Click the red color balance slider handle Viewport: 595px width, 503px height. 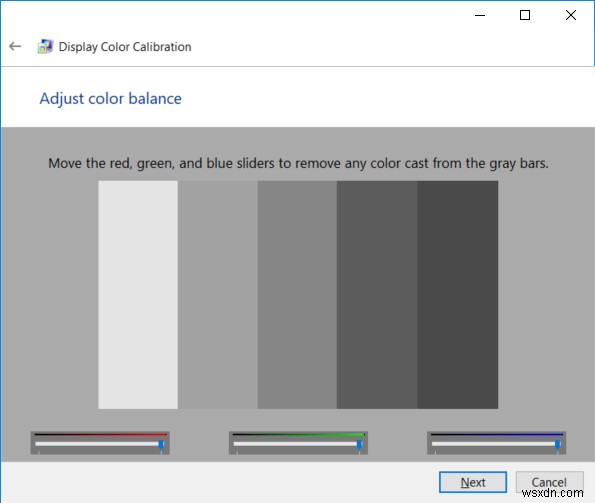coord(161,444)
